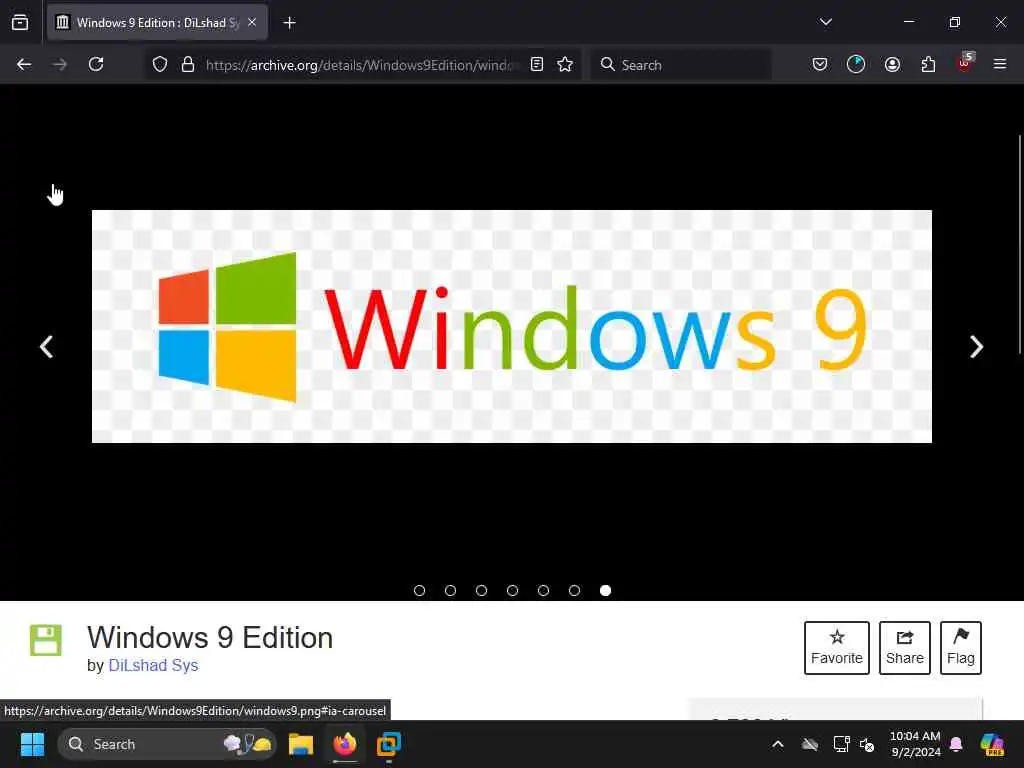Bookmark this page with the star icon
Viewport: 1024px width, 768px height.
tap(565, 64)
